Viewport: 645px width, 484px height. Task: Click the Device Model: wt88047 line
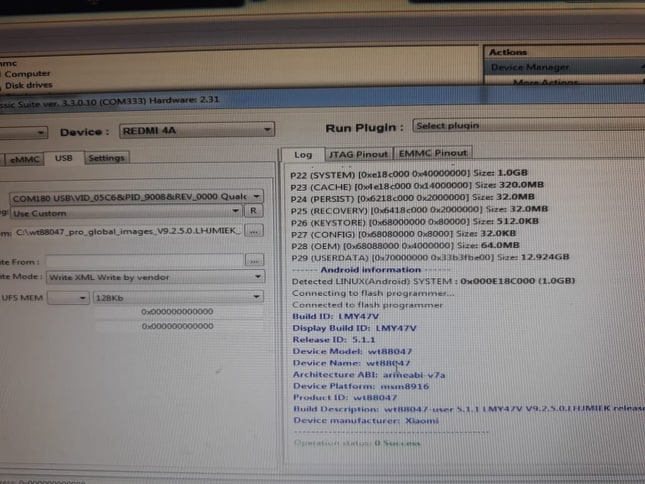point(352,352)
